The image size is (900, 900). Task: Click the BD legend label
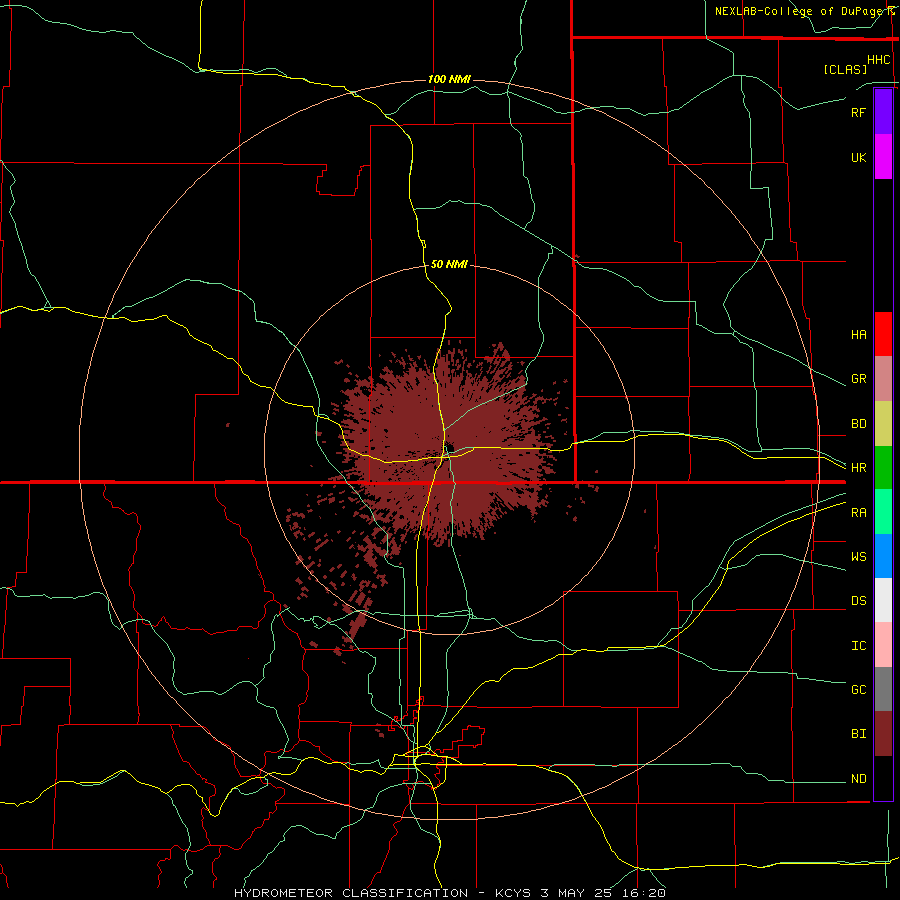(x=858, y=424)
